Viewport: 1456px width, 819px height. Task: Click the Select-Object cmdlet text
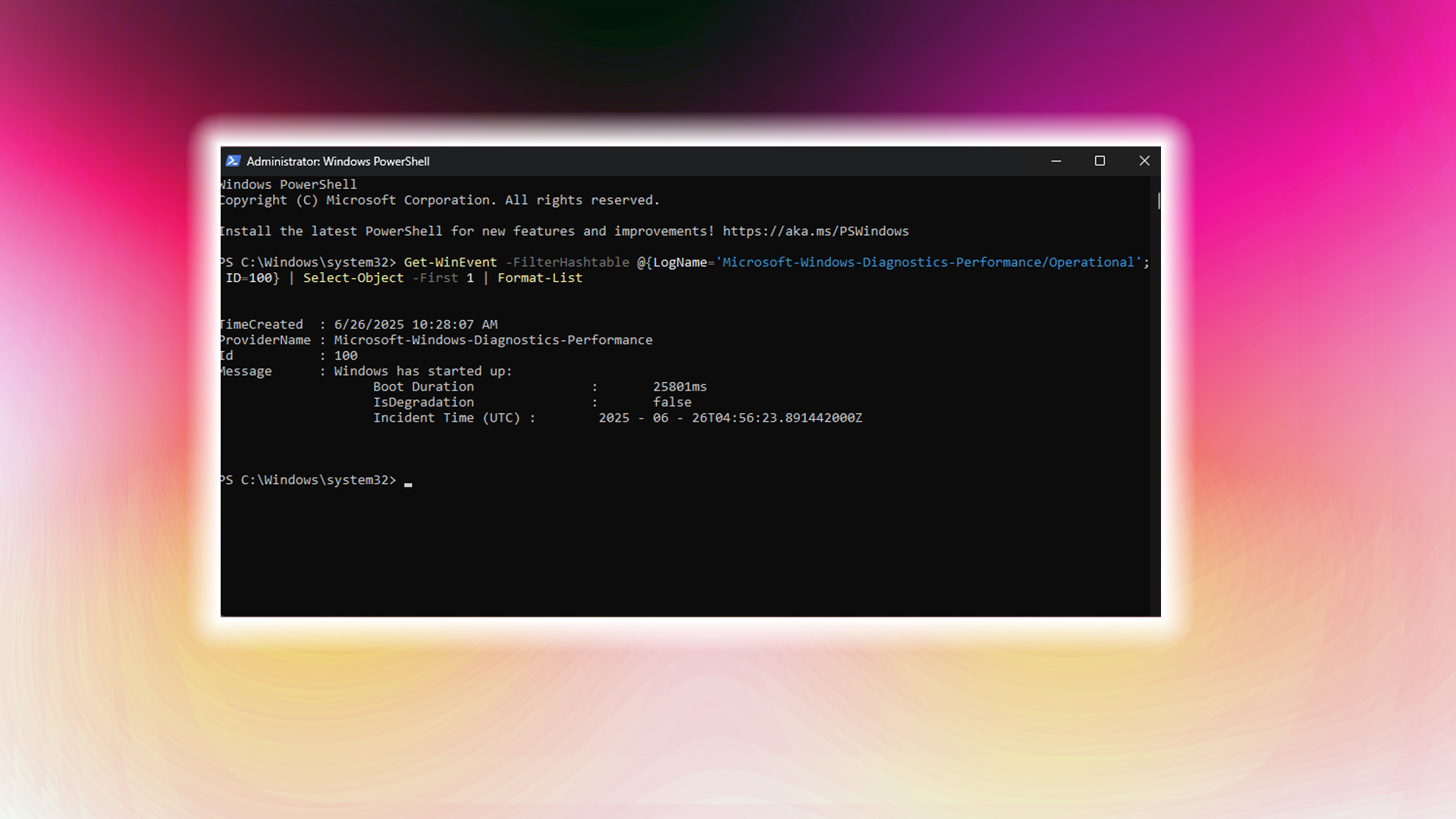353,278
